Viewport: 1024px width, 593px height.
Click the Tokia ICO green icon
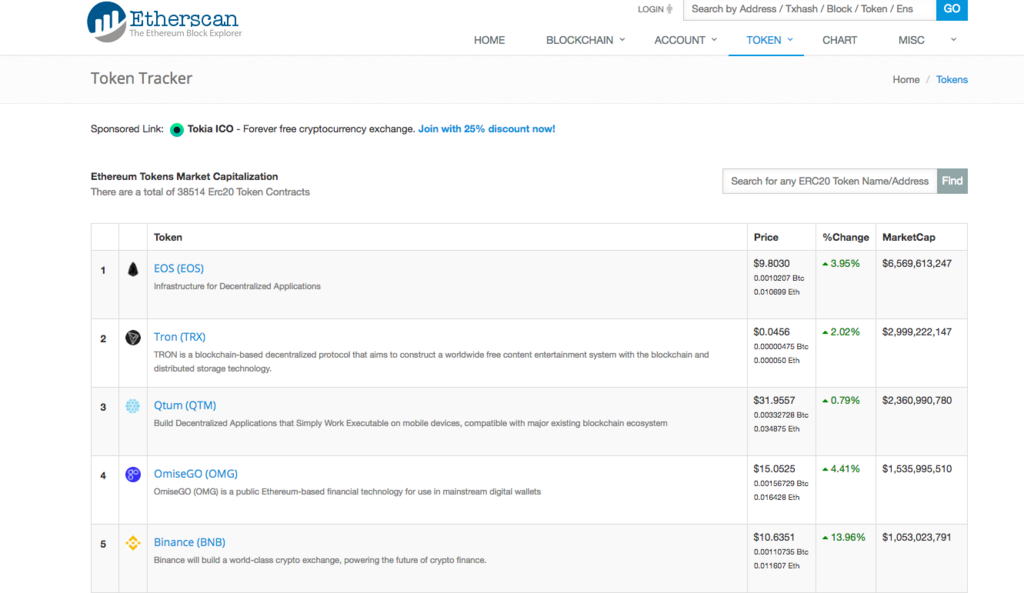(176, 130)
